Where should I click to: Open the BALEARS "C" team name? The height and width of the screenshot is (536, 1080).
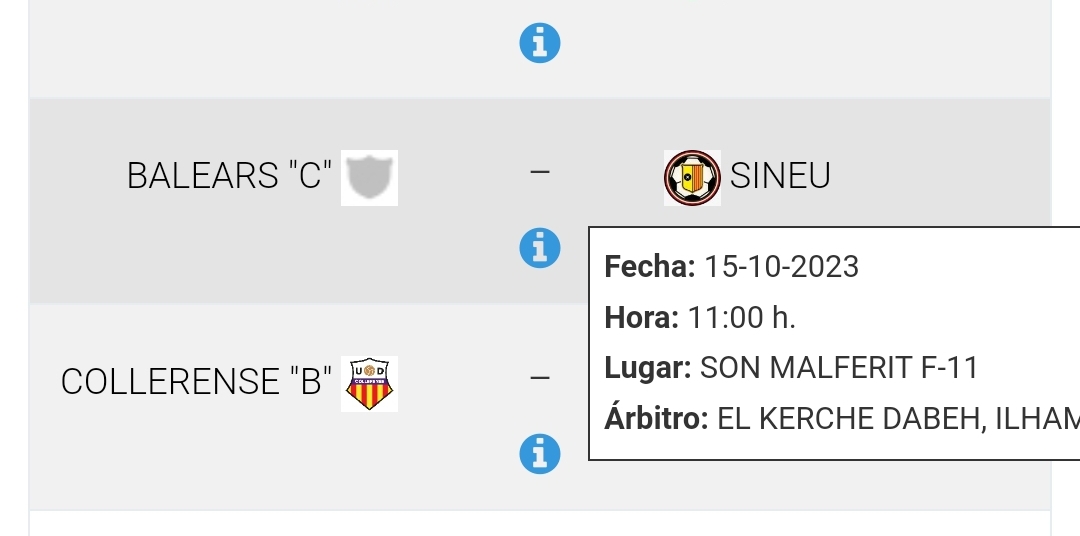229,177
